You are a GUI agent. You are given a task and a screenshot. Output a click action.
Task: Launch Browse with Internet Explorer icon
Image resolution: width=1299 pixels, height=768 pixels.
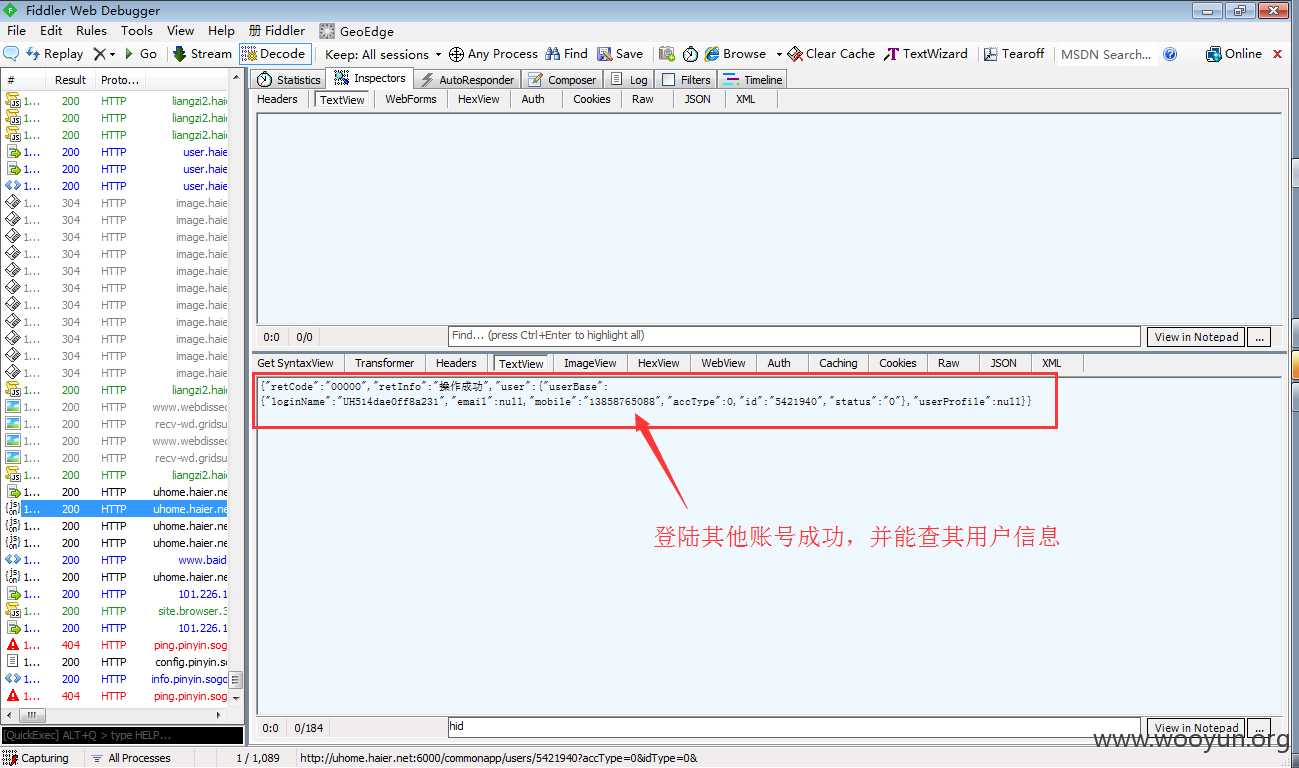tap(735, 54)
